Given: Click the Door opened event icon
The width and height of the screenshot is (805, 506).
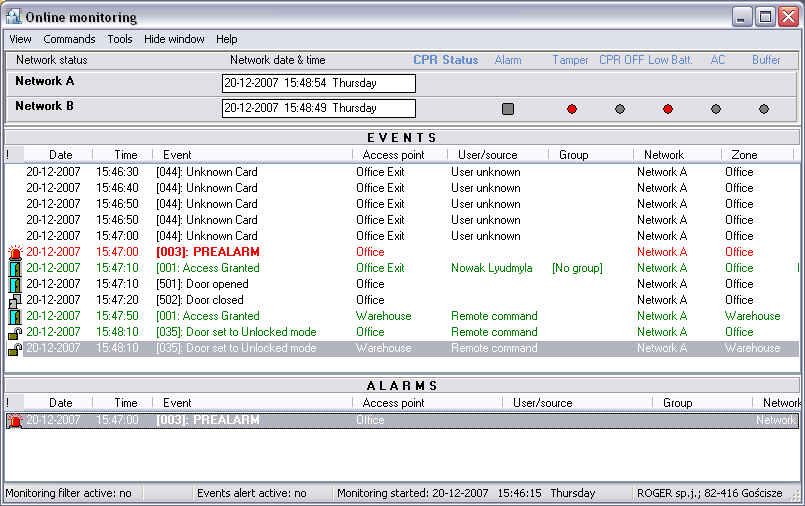Looking at the screenshot, I should tap(14, 284).
